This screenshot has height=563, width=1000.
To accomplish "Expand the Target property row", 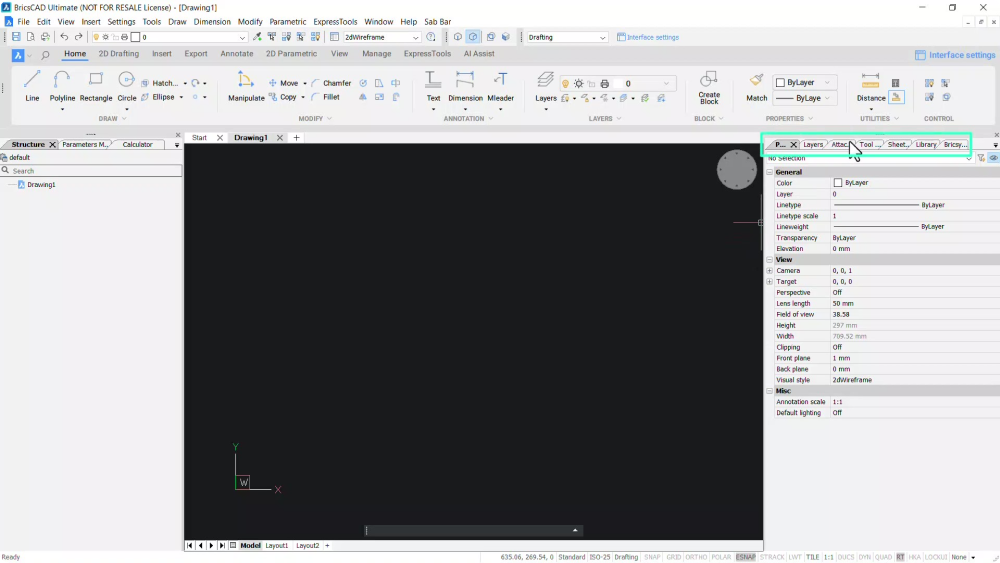I will pyautogui.click(x=770, y=282).
